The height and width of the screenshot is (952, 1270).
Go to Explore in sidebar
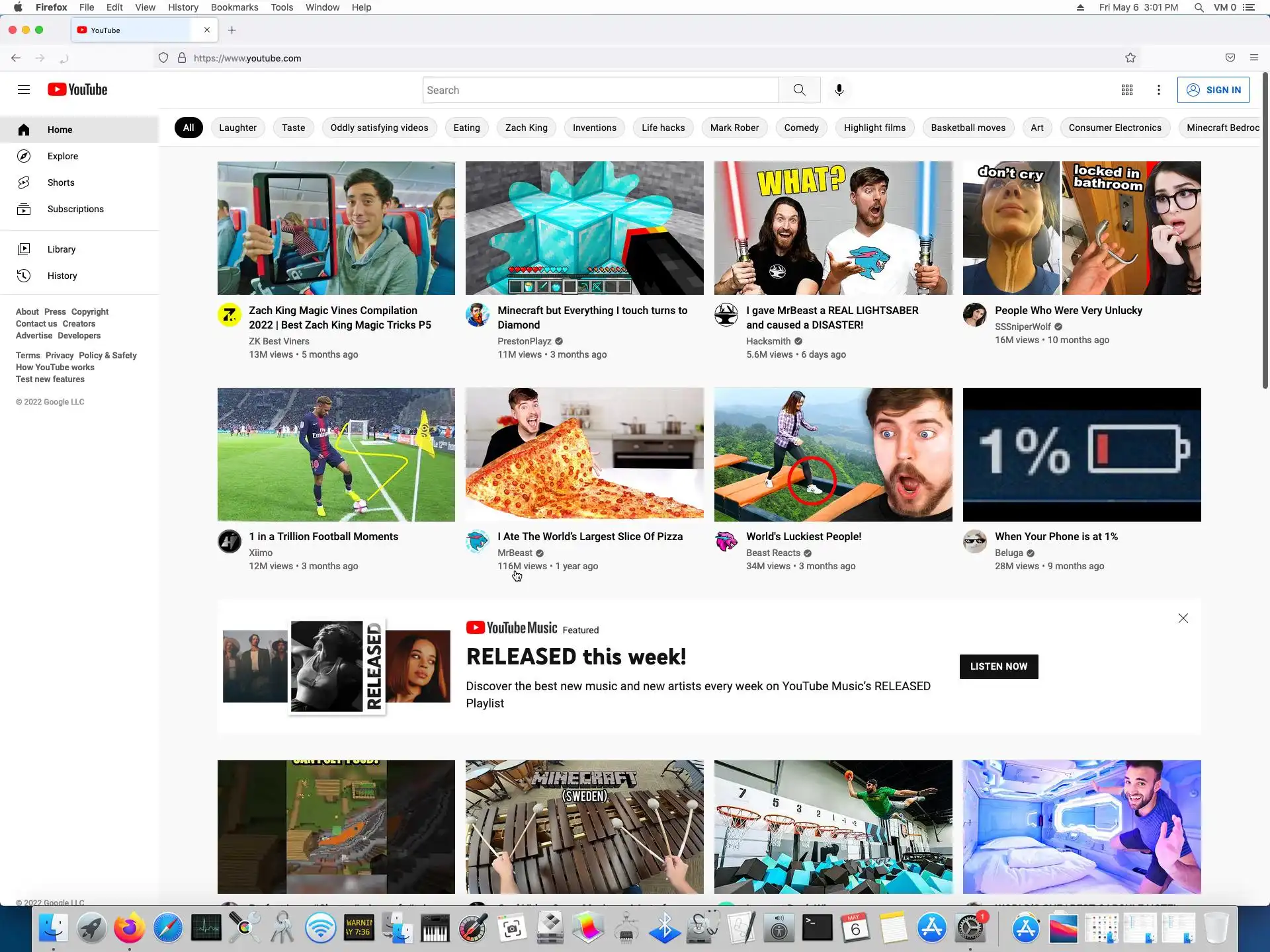[x=62, y=156]
